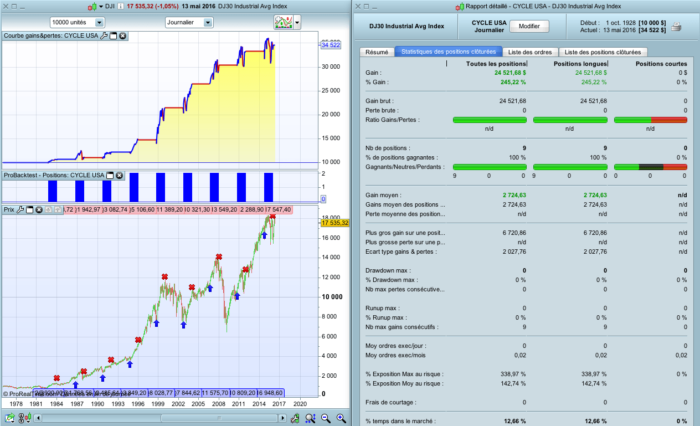Open the Journalier timeframe dropdown
The width and height of the screenshot is (700, 426).
pyautogui.click(x=188, y=22)
